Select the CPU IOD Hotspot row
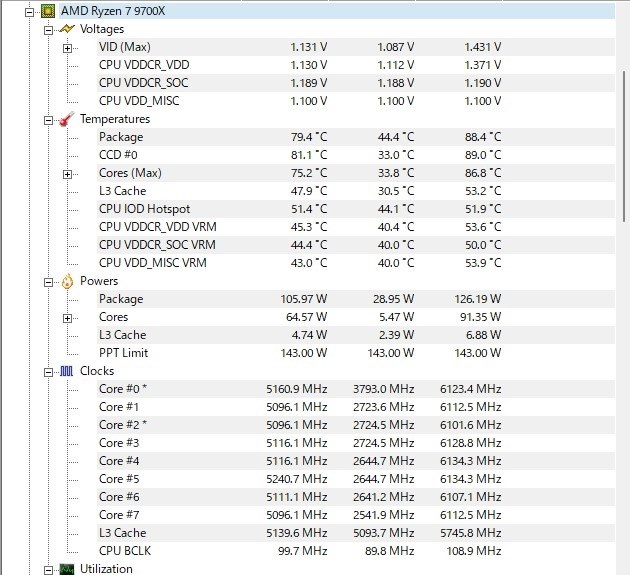The image size is (630, 575). tap(356, 209)
